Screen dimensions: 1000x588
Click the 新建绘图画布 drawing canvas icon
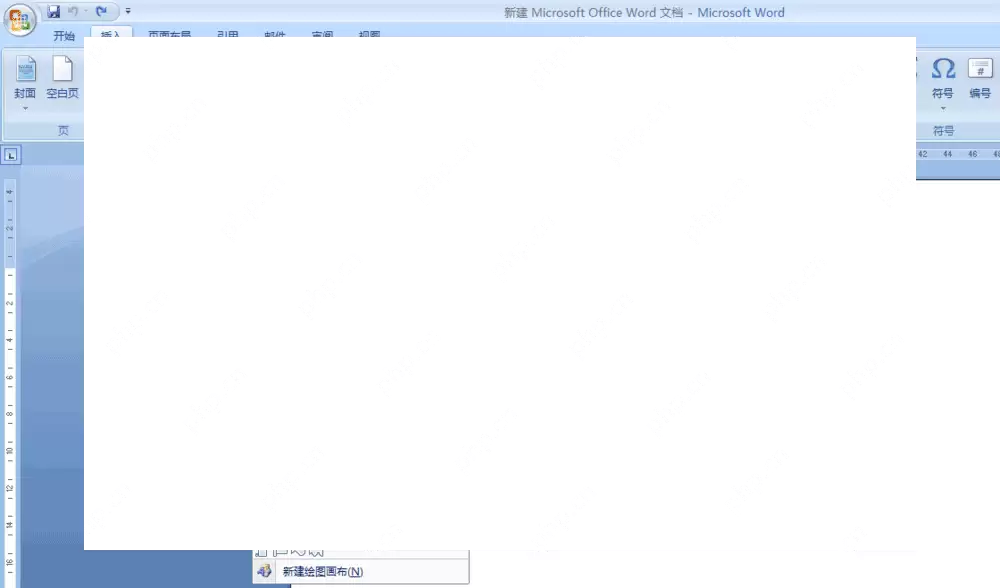263,570
